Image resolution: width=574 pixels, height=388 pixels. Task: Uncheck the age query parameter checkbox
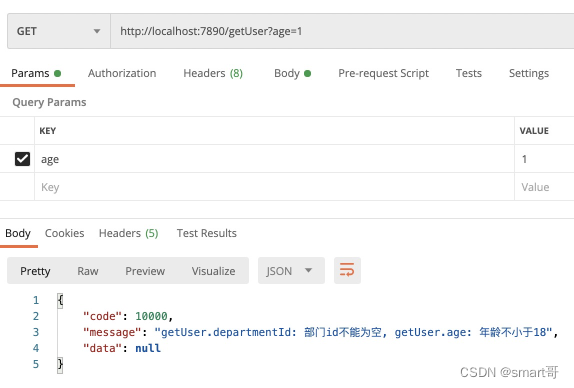point(22,159)
